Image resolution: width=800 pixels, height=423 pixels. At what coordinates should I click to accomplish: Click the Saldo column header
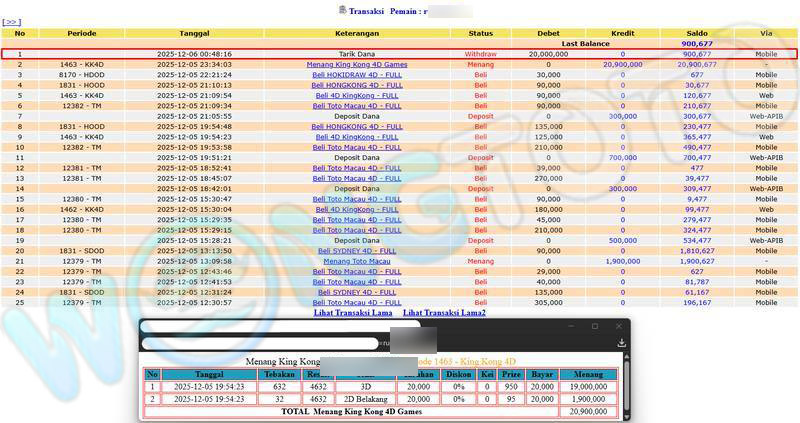(x=696, y=33)
